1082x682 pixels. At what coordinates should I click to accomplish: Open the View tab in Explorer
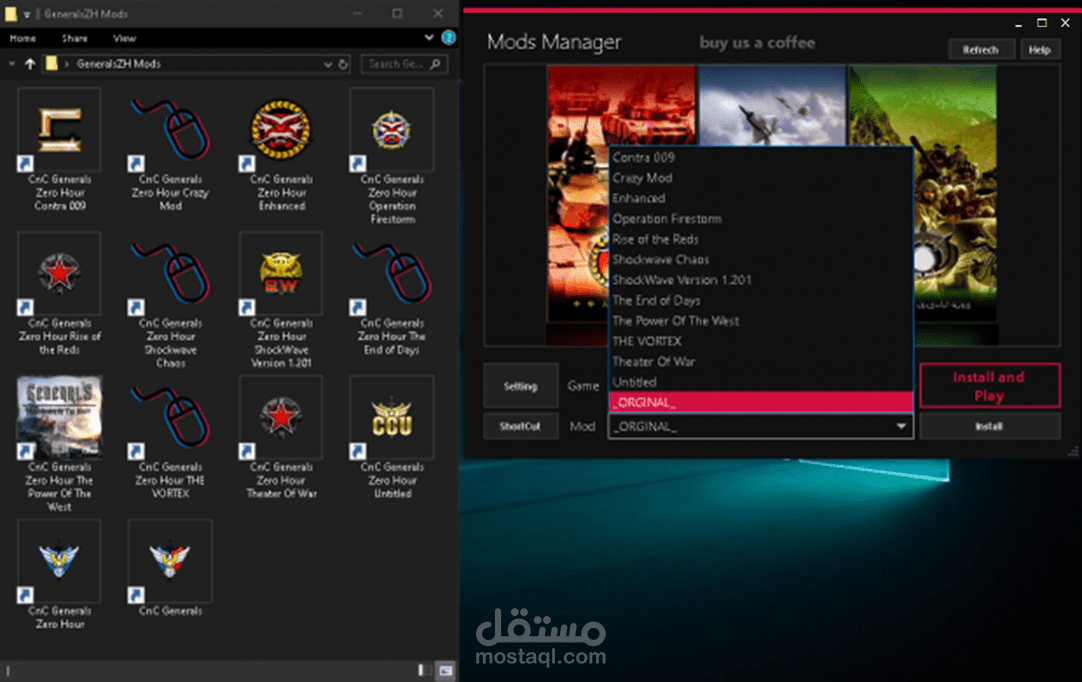pos(124,39)
